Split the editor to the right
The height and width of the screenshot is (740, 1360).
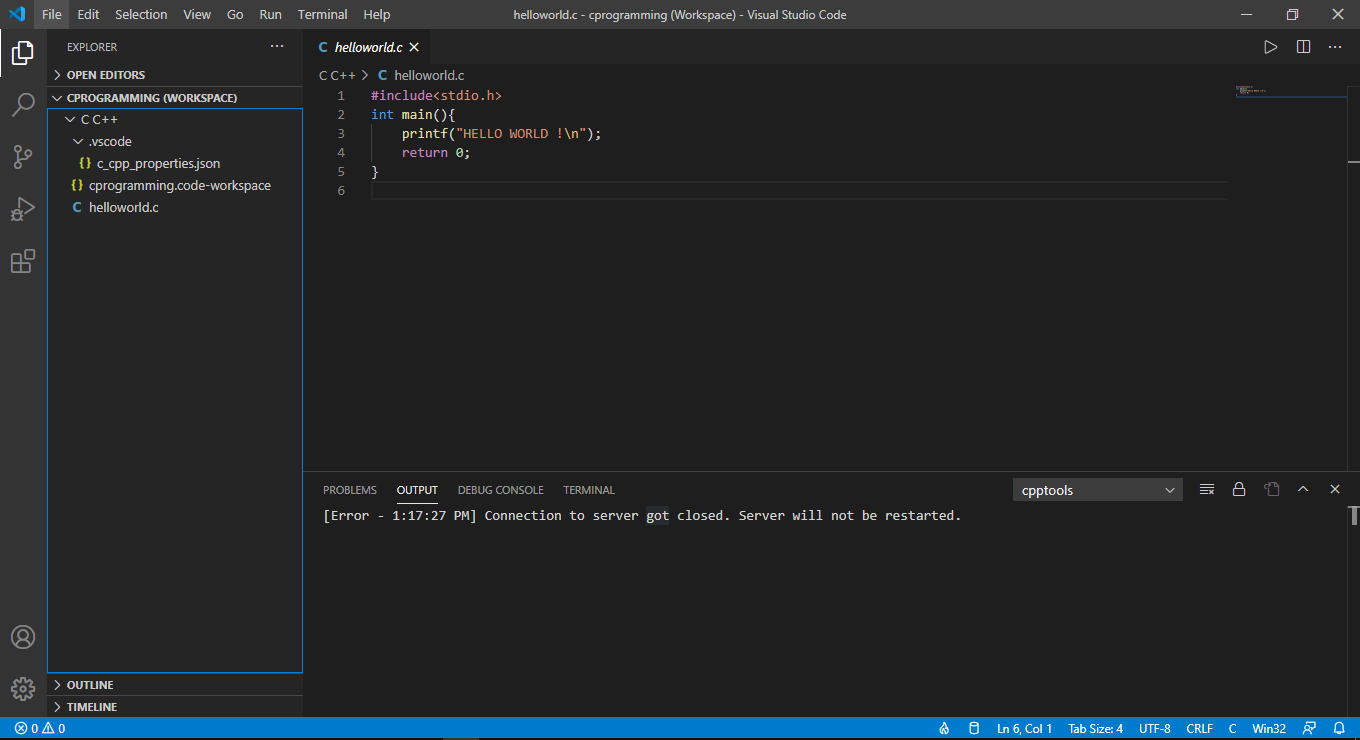pyautogui.click(x=1303, y=47)
